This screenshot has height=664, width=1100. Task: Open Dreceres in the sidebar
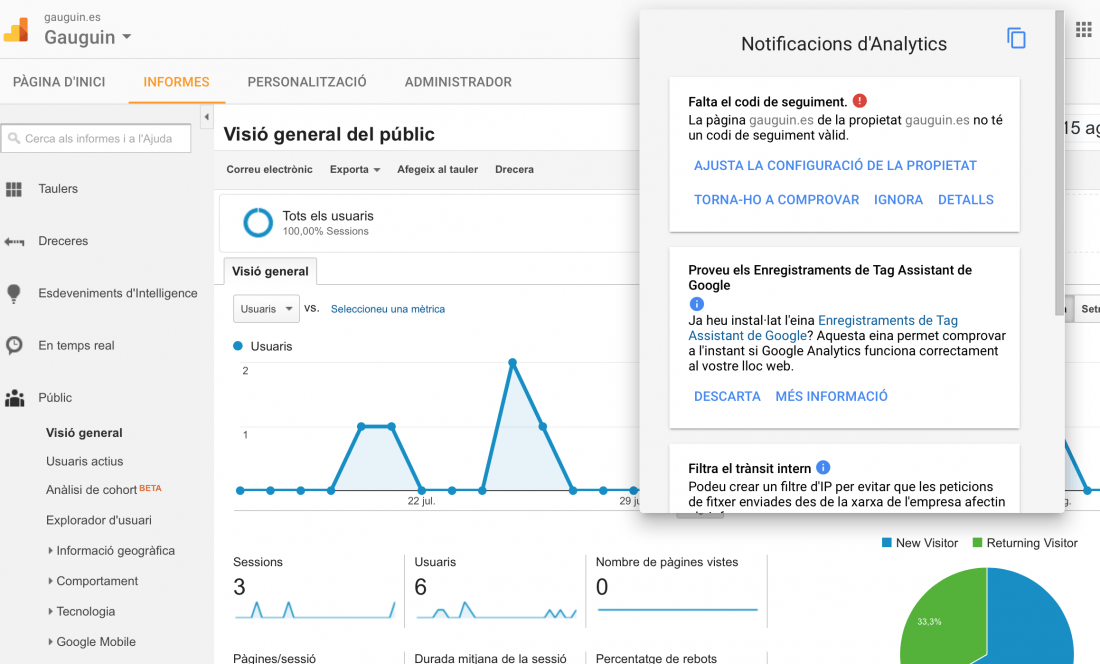coord(63,241)
